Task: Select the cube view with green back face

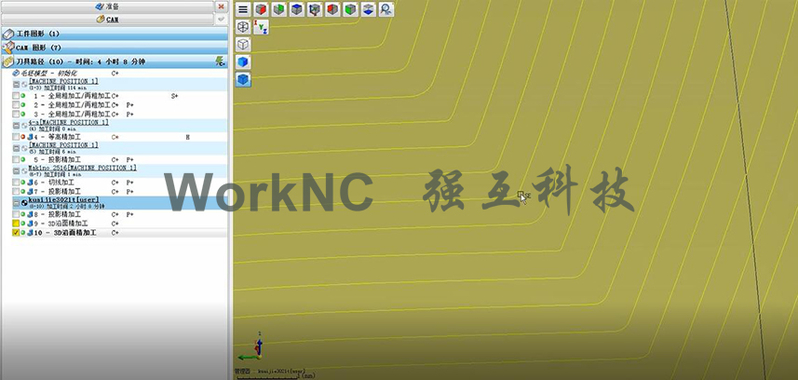Action: (x=279, y=9)
